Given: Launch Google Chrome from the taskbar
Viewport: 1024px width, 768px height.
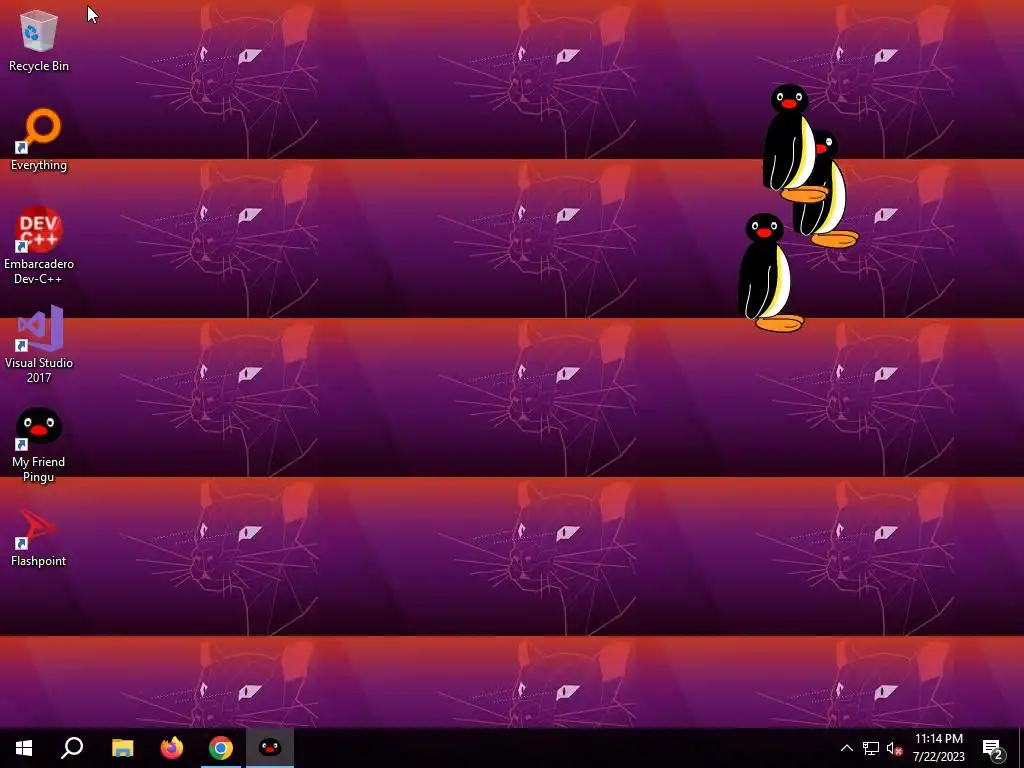Looking at the screenshot, I should pyautogui.click(x=221, y=748).
